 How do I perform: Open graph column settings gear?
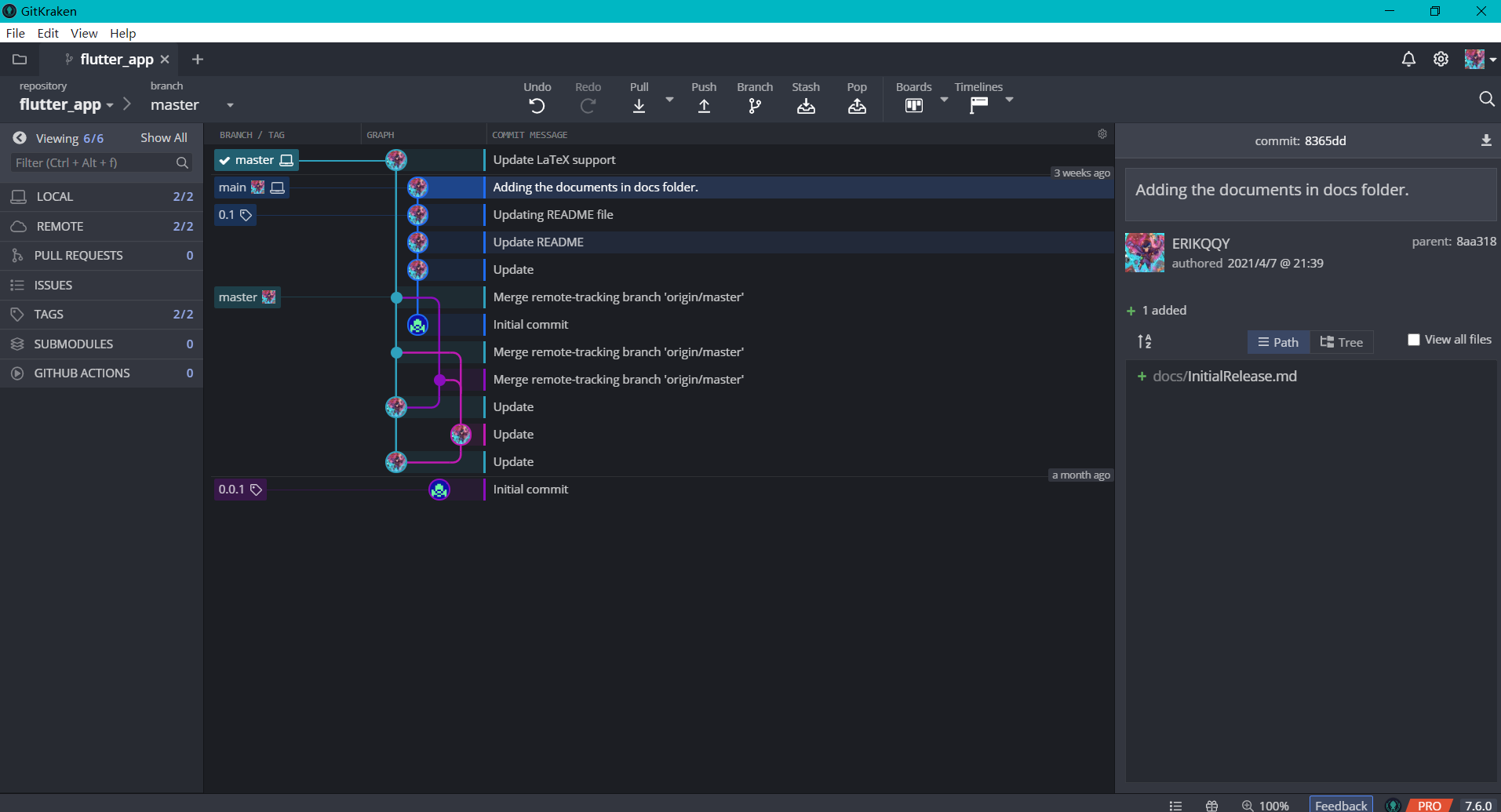click(x=1102, y=134)
